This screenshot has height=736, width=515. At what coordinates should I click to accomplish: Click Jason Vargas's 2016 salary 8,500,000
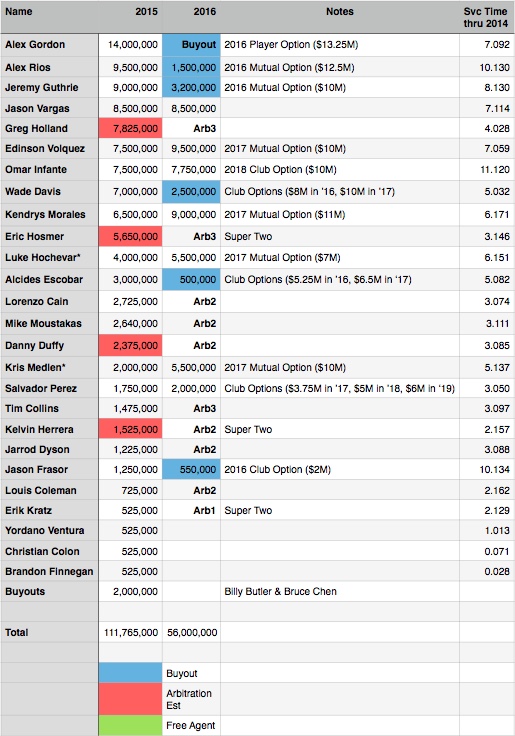click(x=193, y=108)
